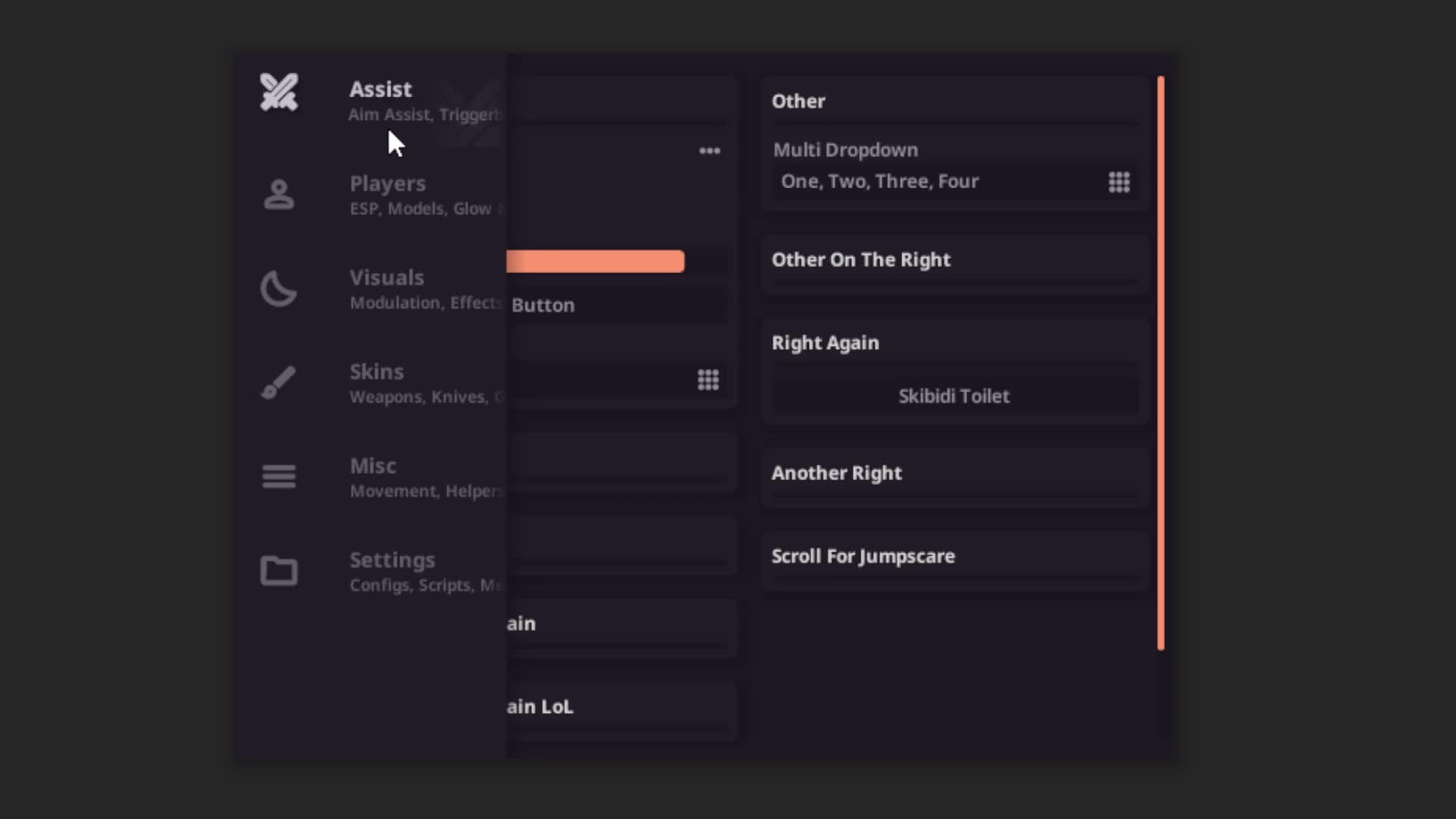The image size is (1456, 819).
Task: Click the Another Right section header
Action: (x=836, y=472)
